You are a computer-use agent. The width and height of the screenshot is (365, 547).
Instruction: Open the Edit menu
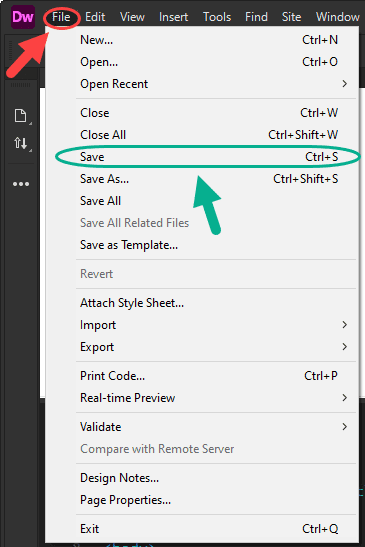coord(95,17)
